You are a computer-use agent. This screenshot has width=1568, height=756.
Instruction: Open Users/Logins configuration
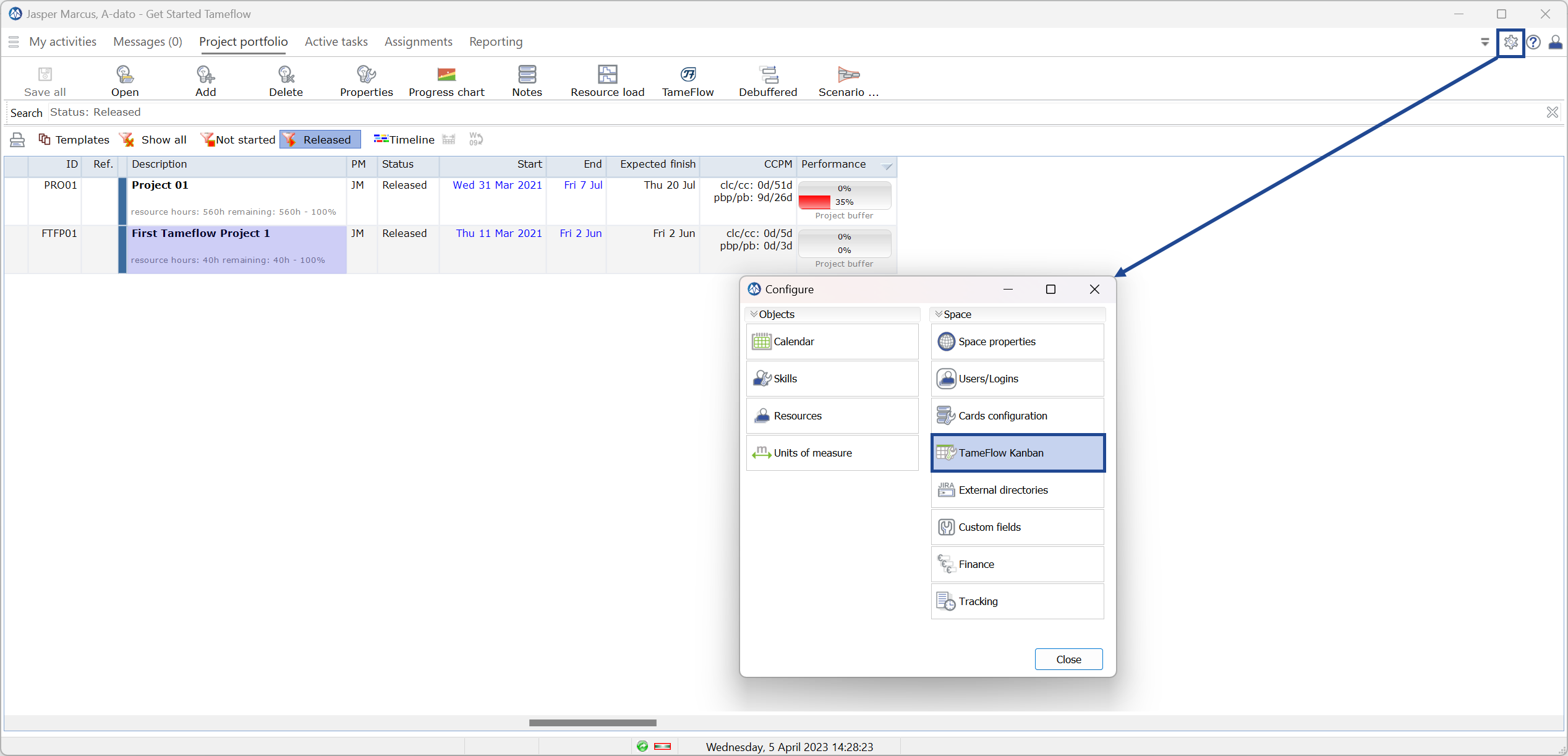pyautogui.click(x=1018, y=379)
